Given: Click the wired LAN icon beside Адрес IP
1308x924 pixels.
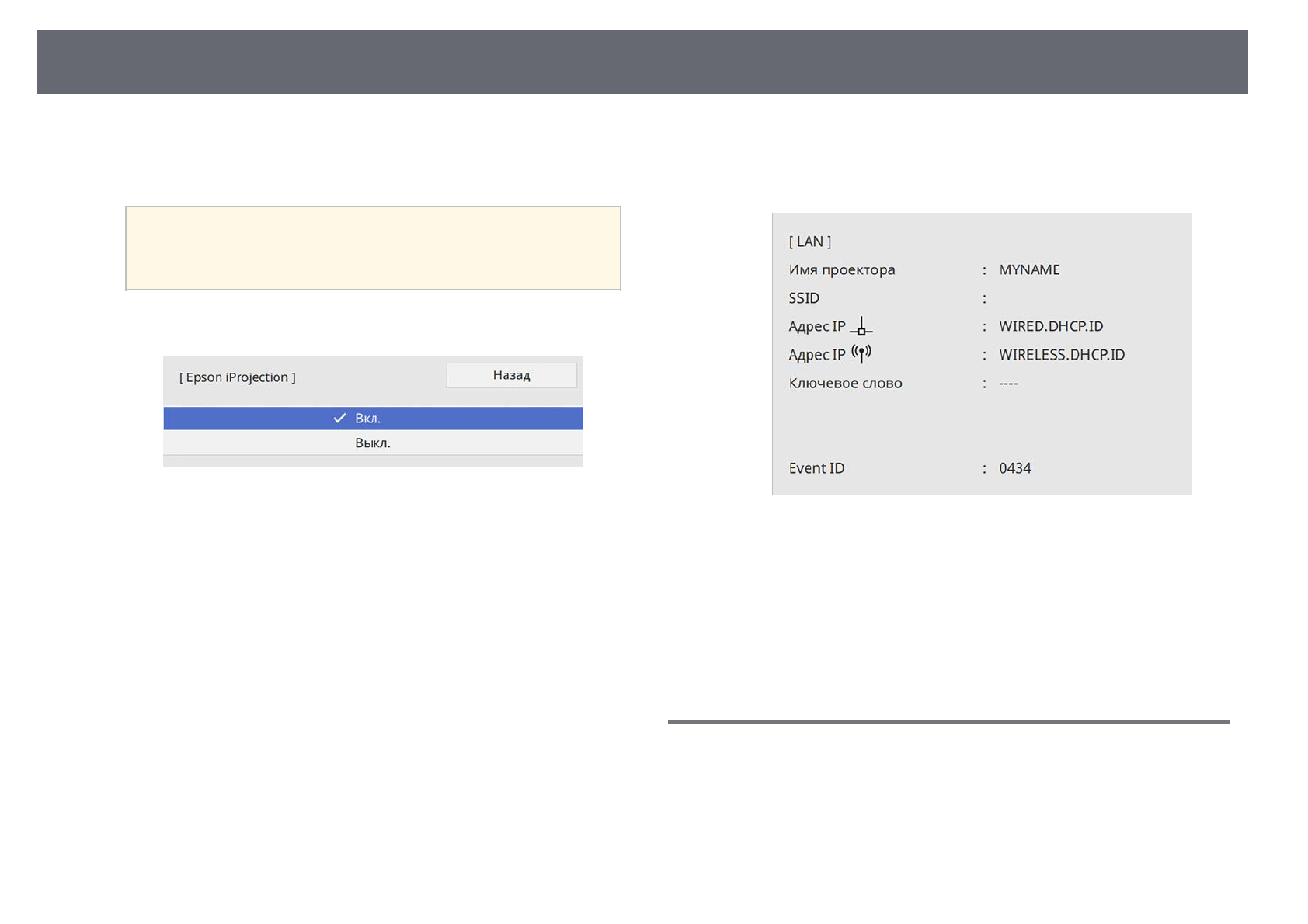Looking at the screenshot, I should click(x=861, y=327).
